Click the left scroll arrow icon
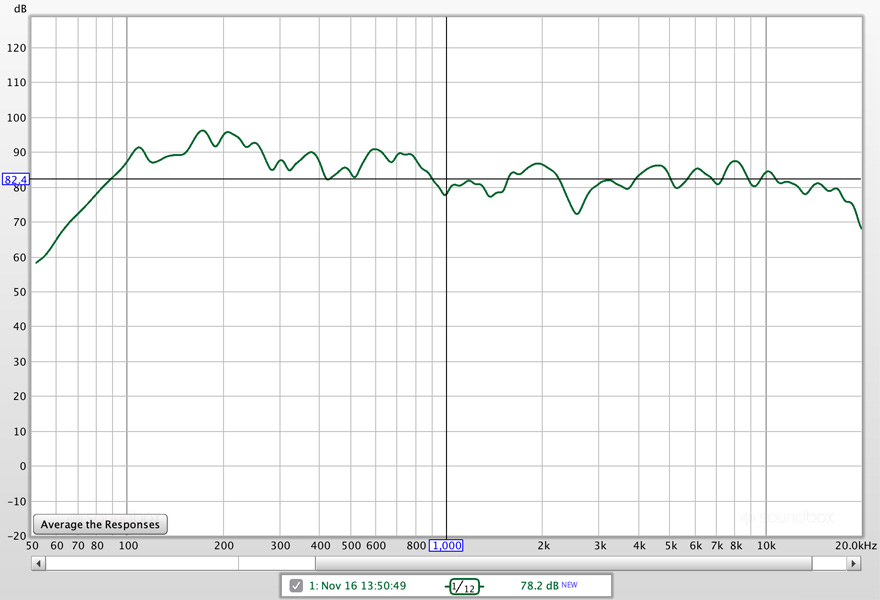This screenshot has width=880, height=600. click(x=37, y=563)
